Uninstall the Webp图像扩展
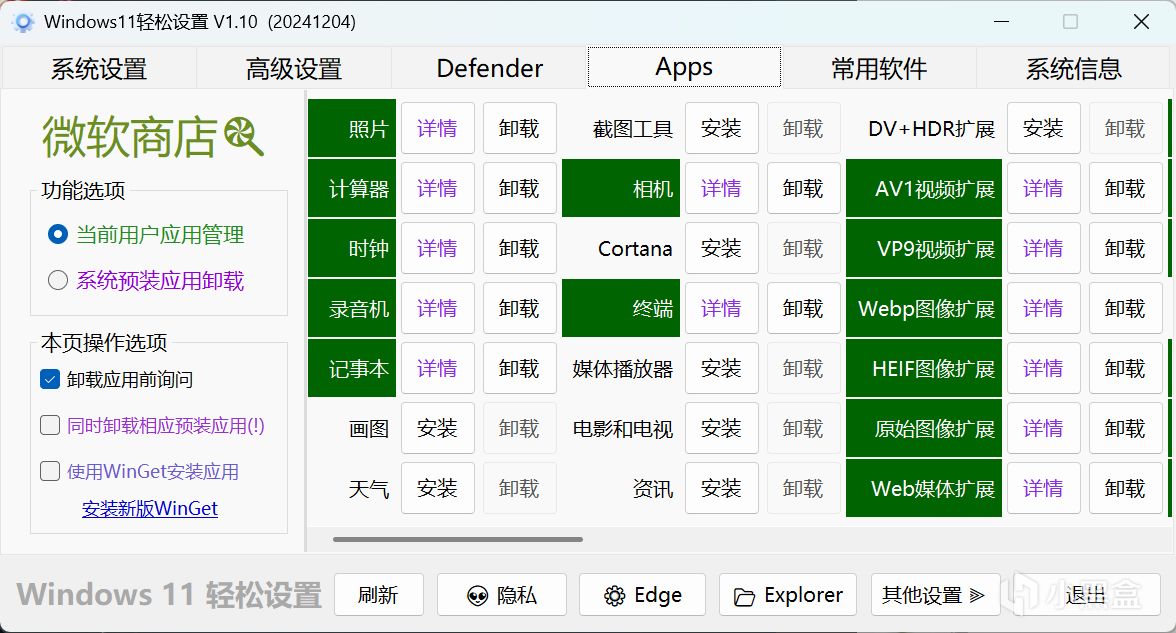1176x633 pixels. tap(1125, 308)
